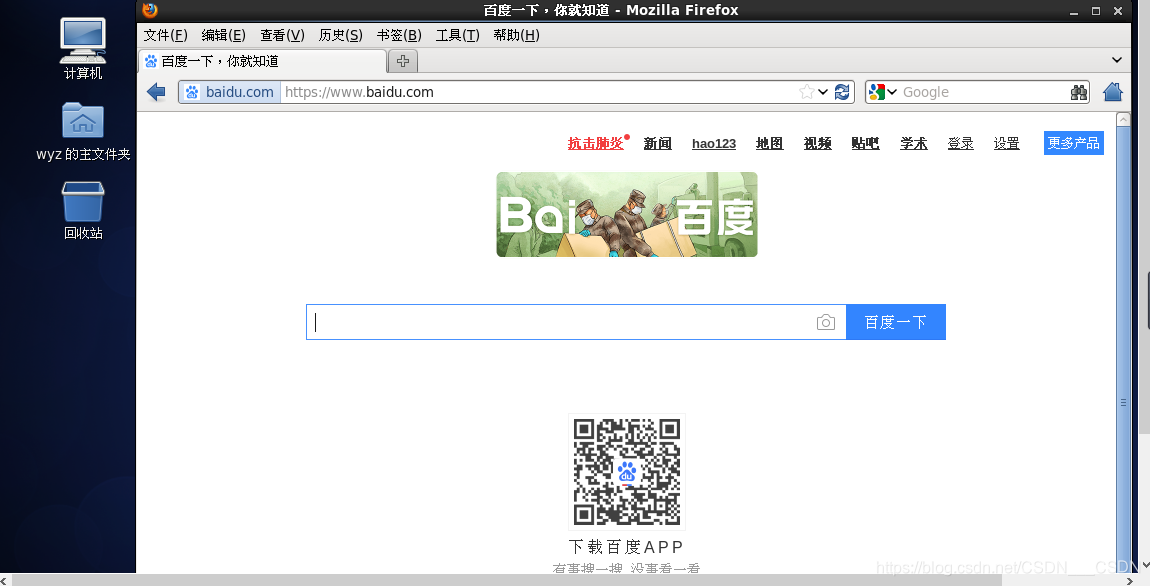
Task: Click the 百度一下 search button
Action: pyautogui.click(x=896, y=322)
